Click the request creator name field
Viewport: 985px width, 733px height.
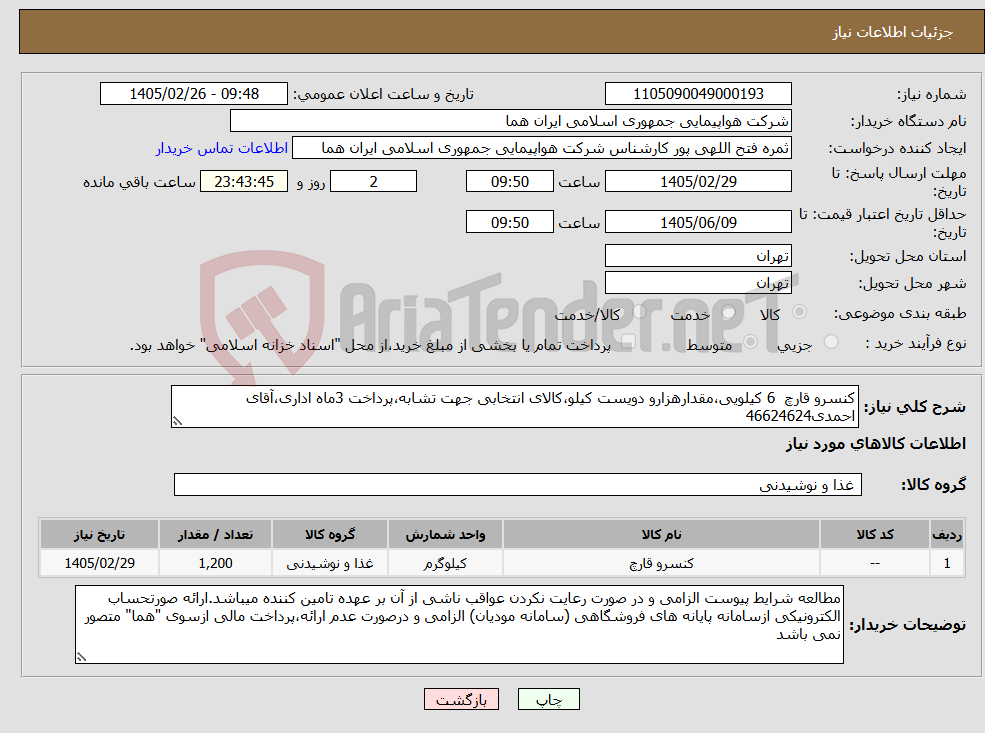(x=541, y=148)
